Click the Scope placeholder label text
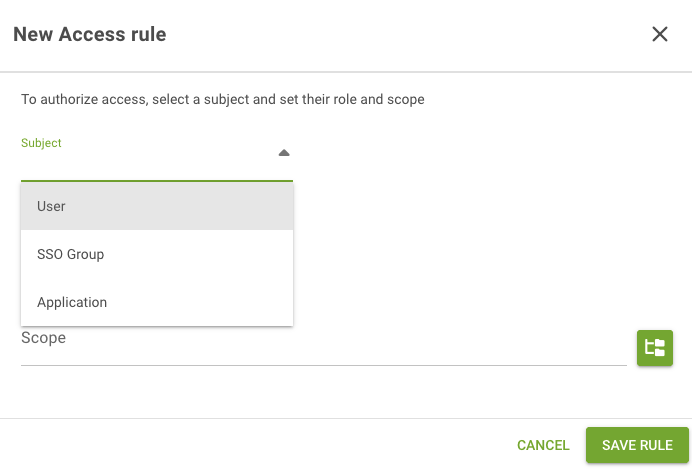The width and height of the screenshot is (692, 470). 43,338
